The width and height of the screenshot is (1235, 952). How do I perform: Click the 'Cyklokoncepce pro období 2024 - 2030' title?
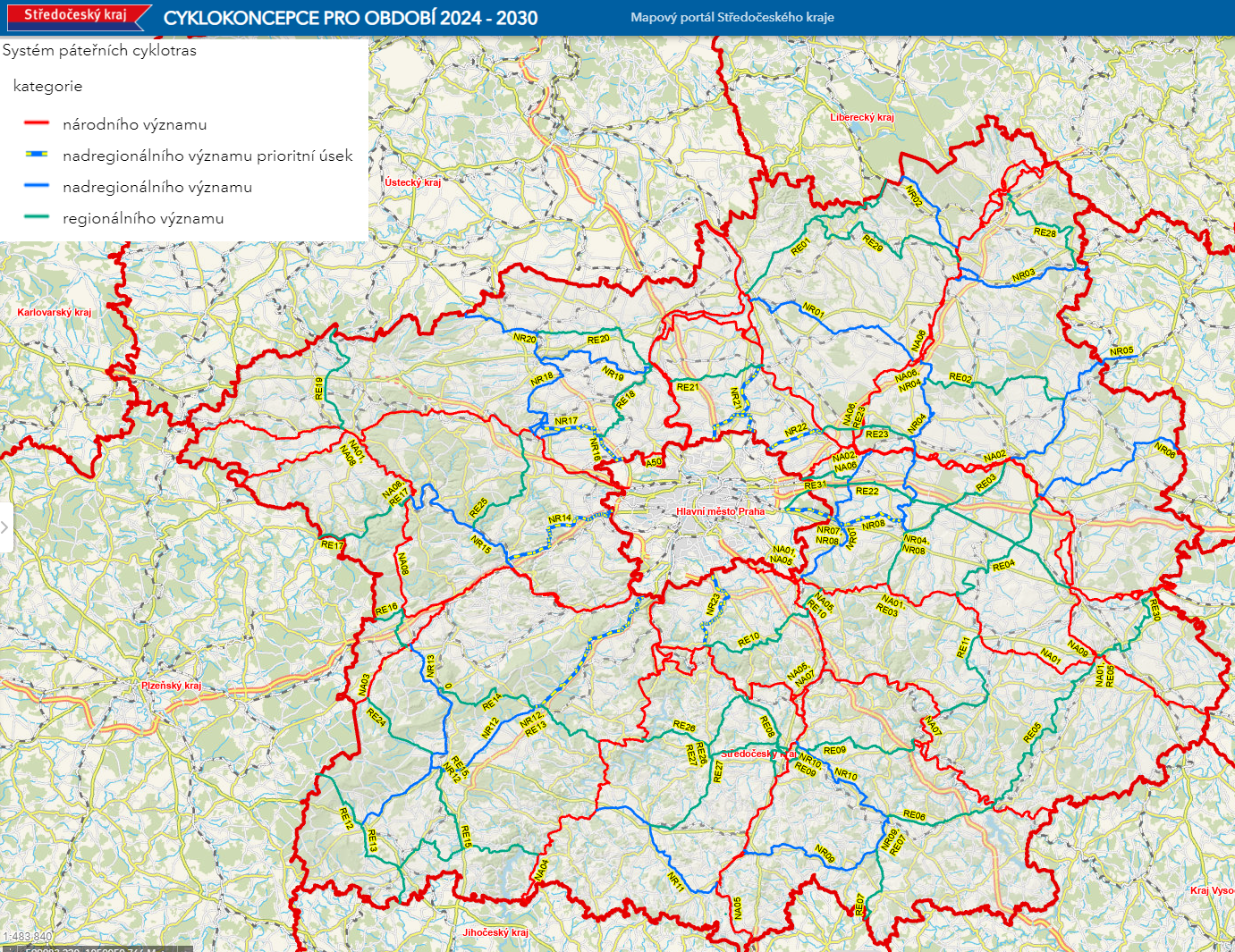coord(351,18)
